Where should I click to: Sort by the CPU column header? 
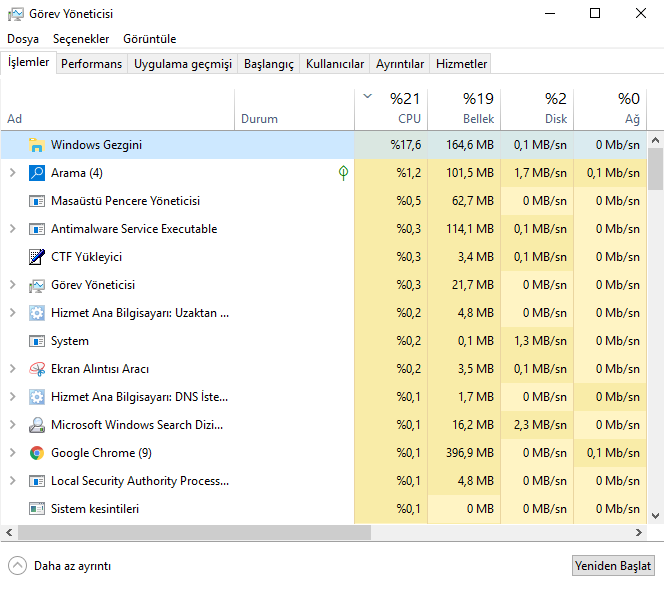coord(391,109)
